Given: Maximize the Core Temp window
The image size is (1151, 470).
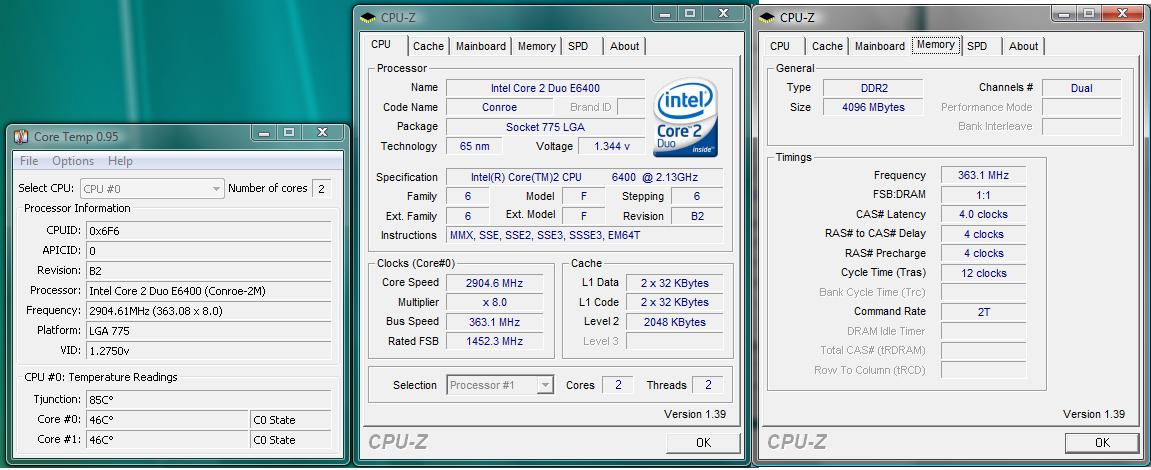Looking at the screenshot, I should [289, 133].
